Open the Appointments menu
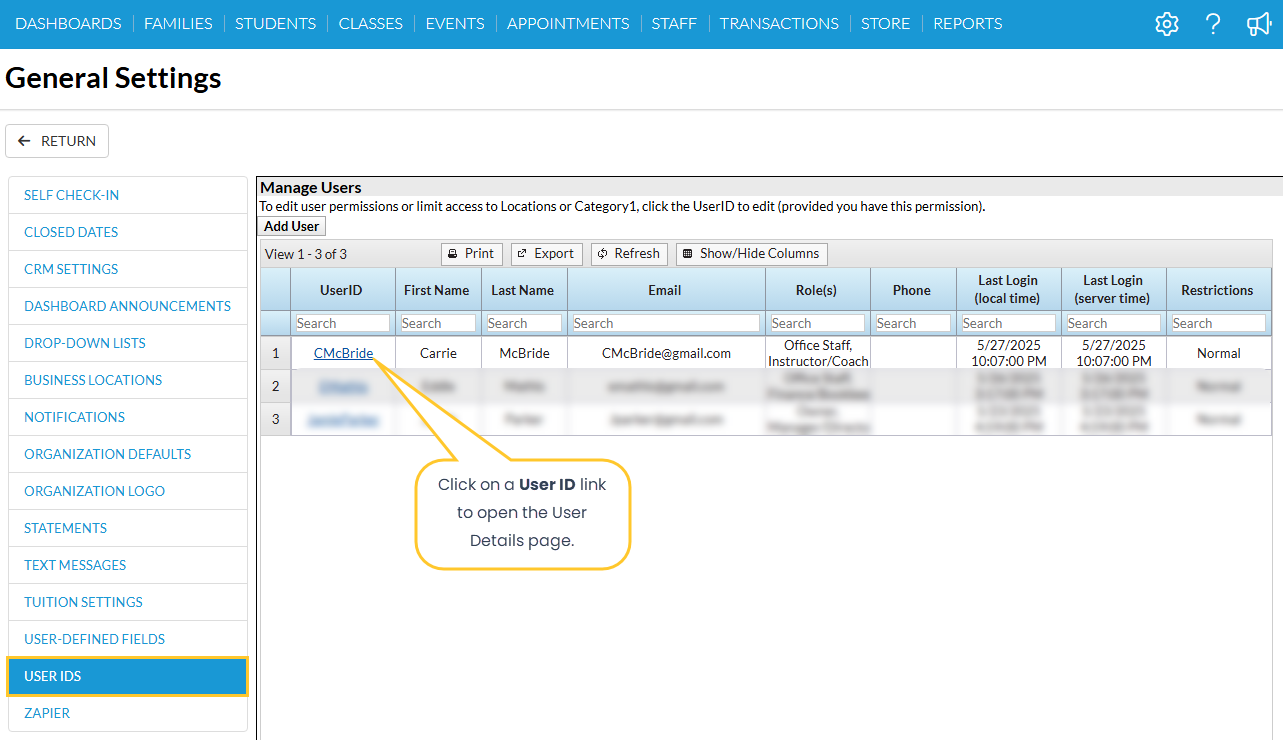Image resolution: width=1283 pixels, height=740 pixels. [568, 23]
